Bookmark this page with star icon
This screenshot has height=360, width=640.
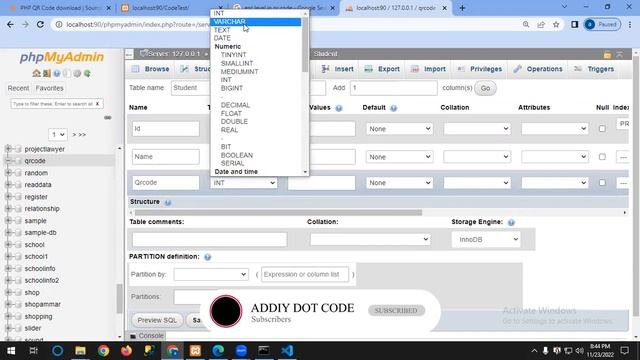(556, 24)
